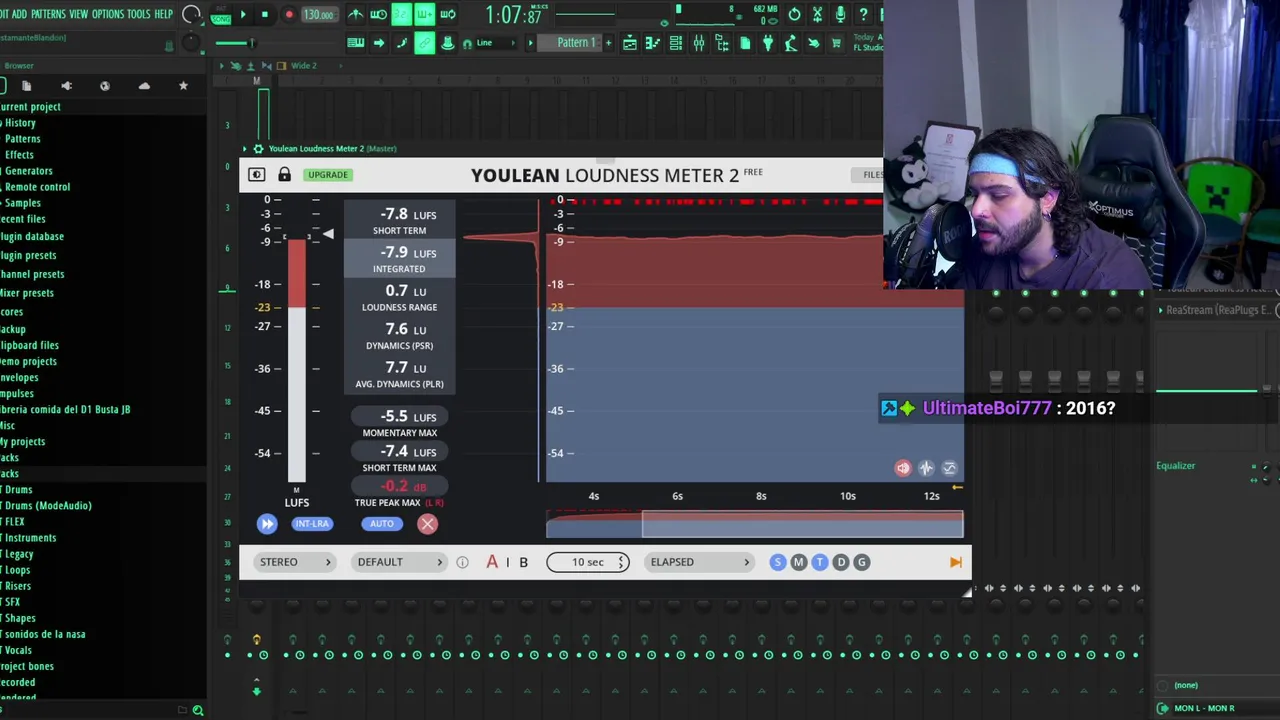
Task: Toggle the T graph button
Action: 820,562
